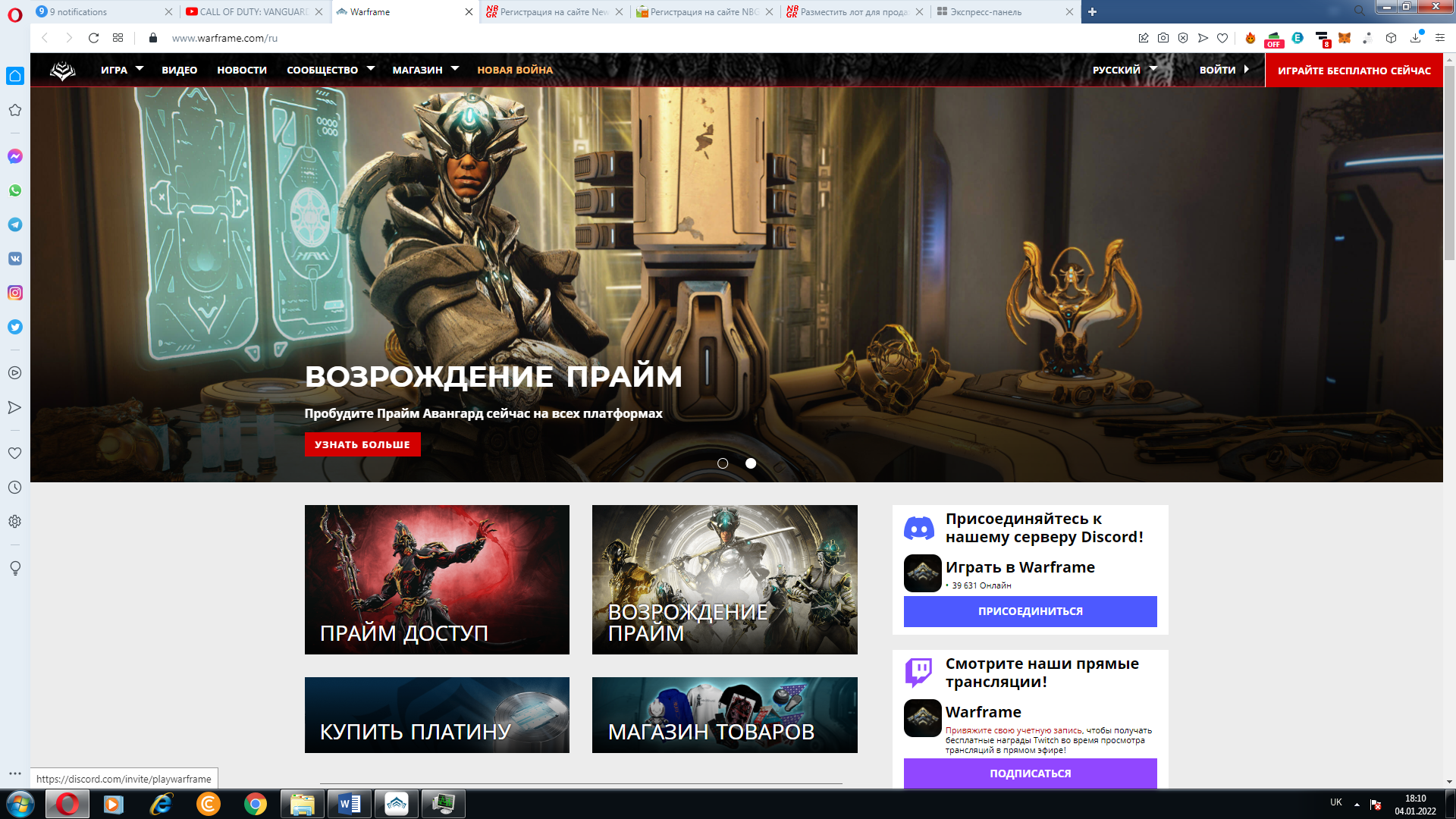Open My Flow arrow in sidebar
This screenshot has width=1456, height=819.
[14, 407]
